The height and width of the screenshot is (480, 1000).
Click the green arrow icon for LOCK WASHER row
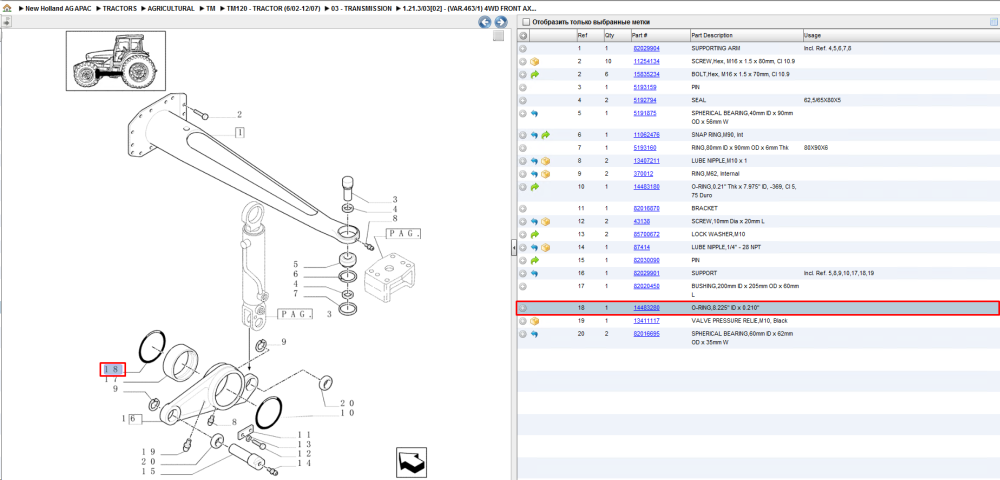tap(534, 235)
